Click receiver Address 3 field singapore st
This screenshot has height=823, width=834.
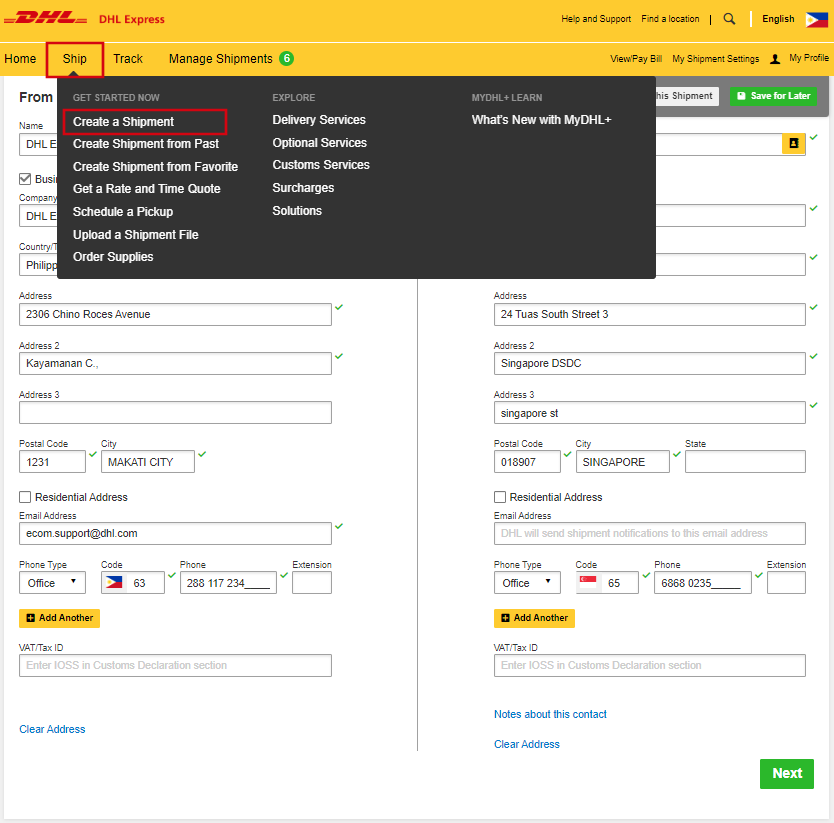(649, 412)
